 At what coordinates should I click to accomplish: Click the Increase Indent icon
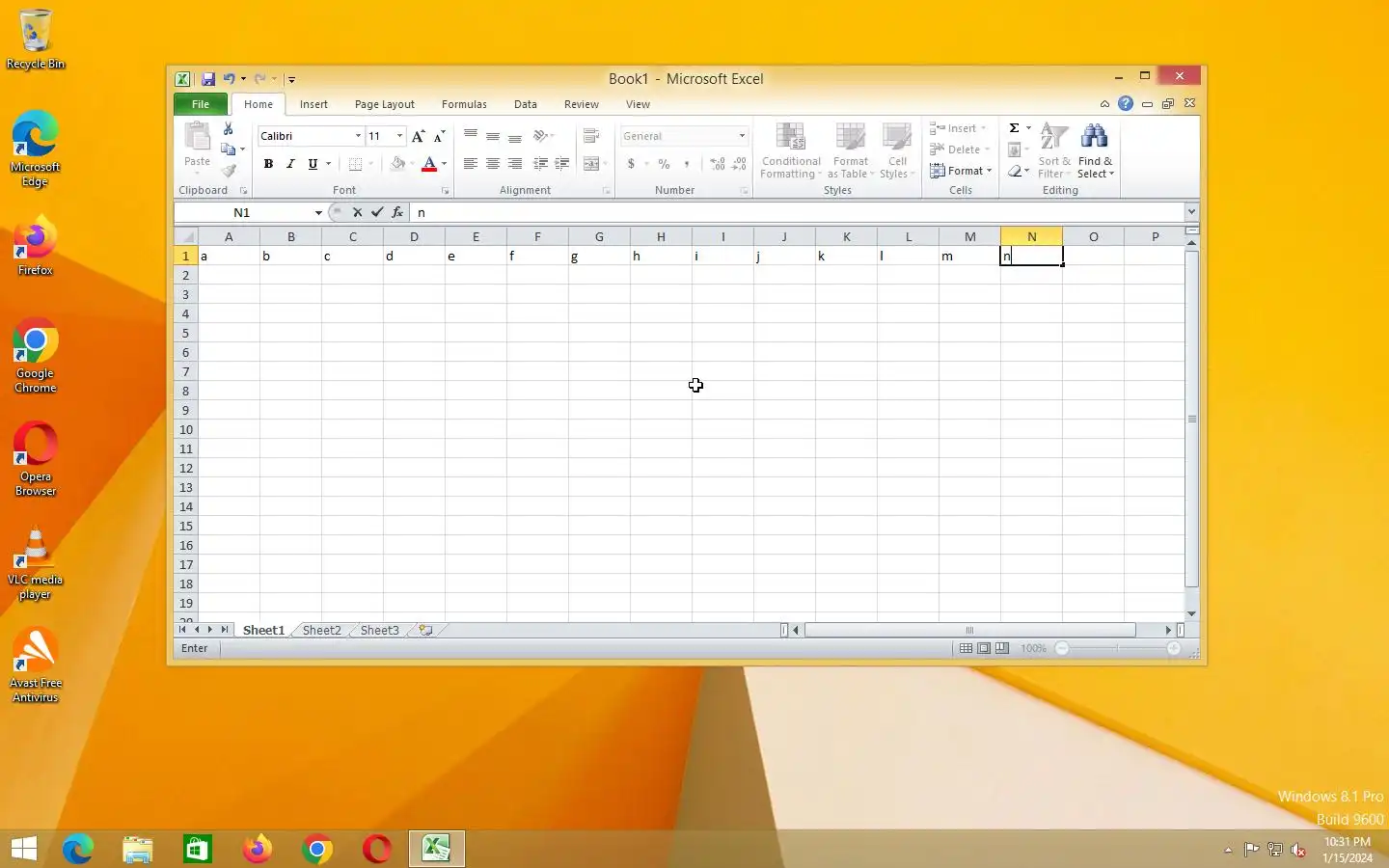click(x=562, y=164)
